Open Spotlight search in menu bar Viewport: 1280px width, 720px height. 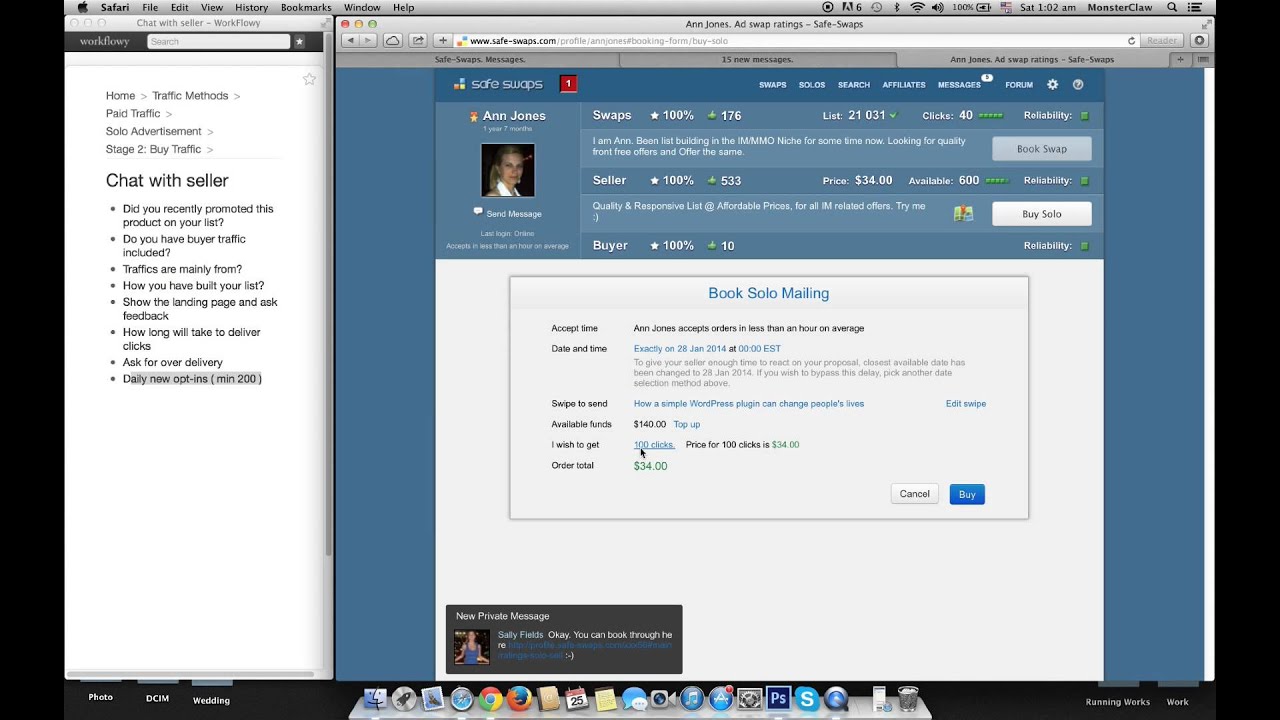coord(1172,7)
